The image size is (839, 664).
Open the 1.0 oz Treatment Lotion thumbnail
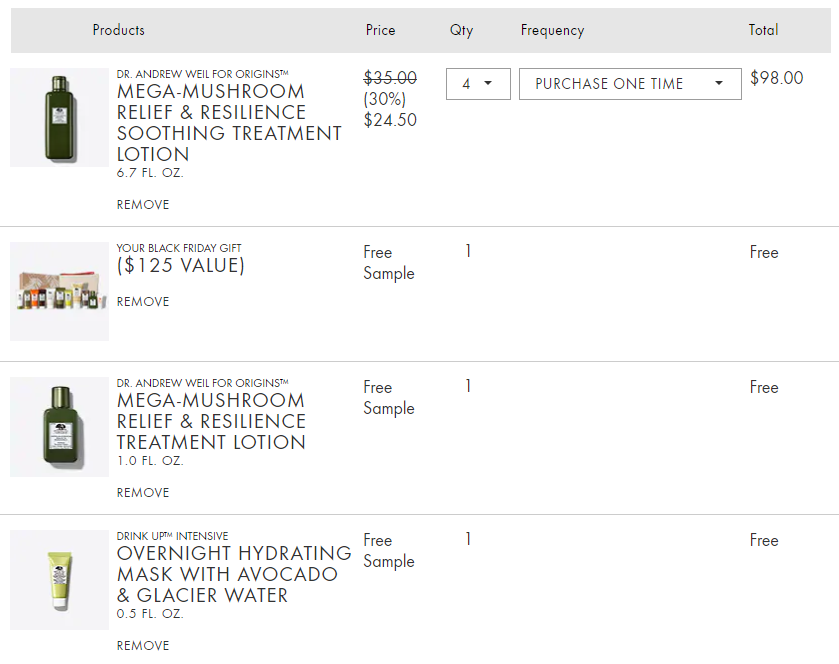pyautogui.click(x=59, y=427)
